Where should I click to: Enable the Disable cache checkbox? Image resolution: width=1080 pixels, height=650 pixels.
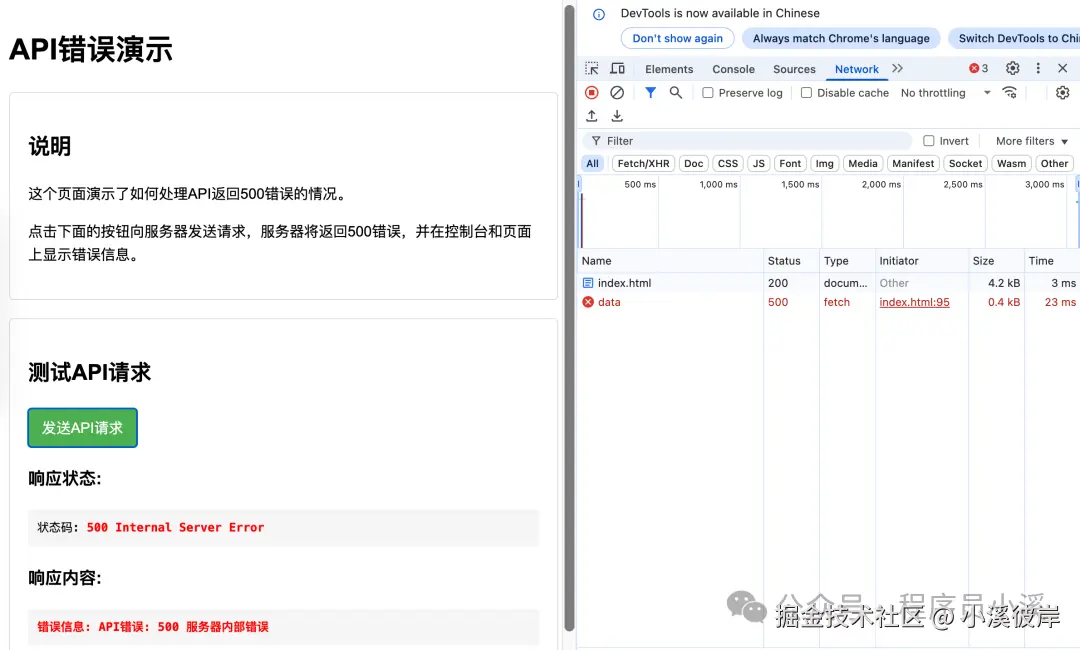point(807,93)
